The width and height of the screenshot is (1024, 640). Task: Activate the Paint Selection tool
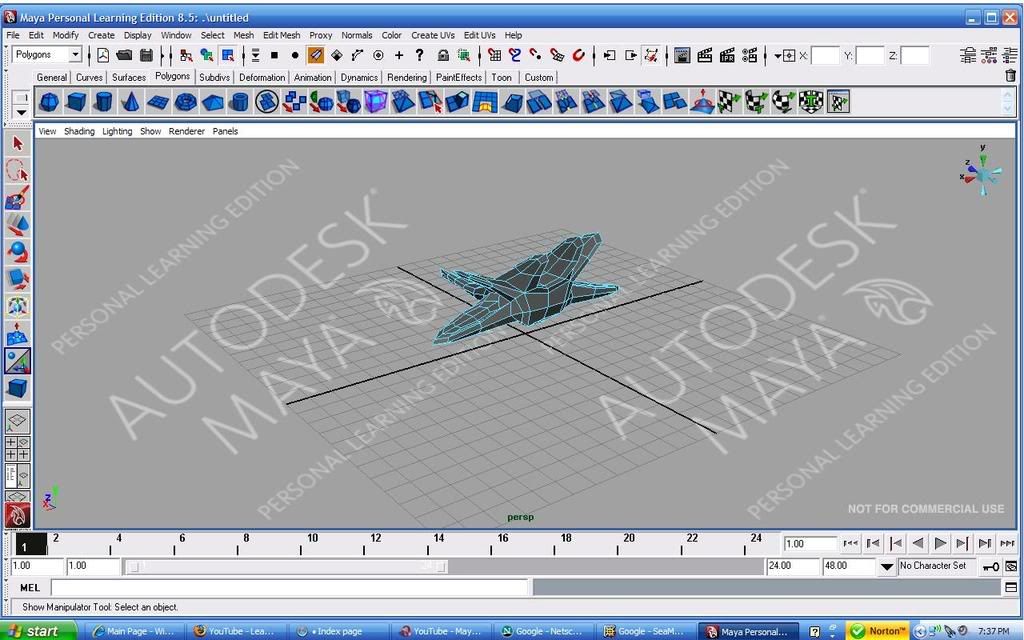pos(18,198)
